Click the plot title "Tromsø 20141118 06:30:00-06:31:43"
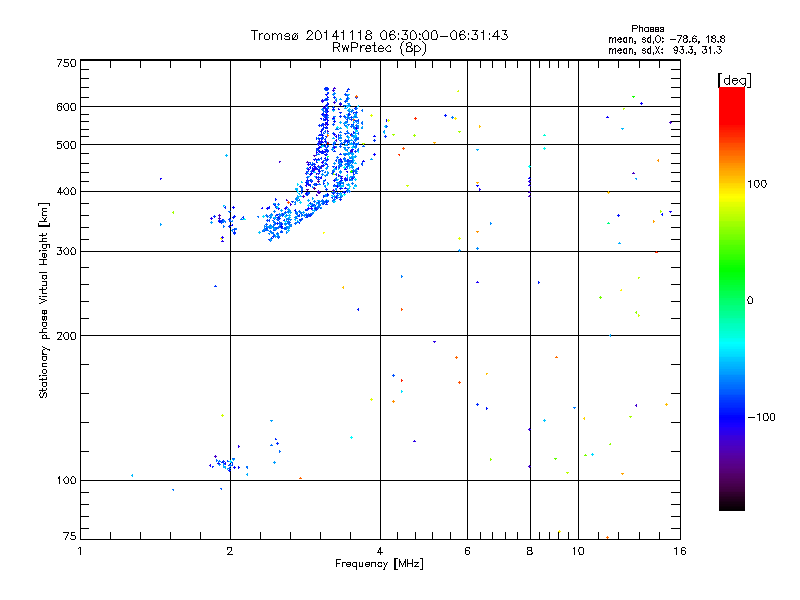Screen dimensions: 800x600 379,35
